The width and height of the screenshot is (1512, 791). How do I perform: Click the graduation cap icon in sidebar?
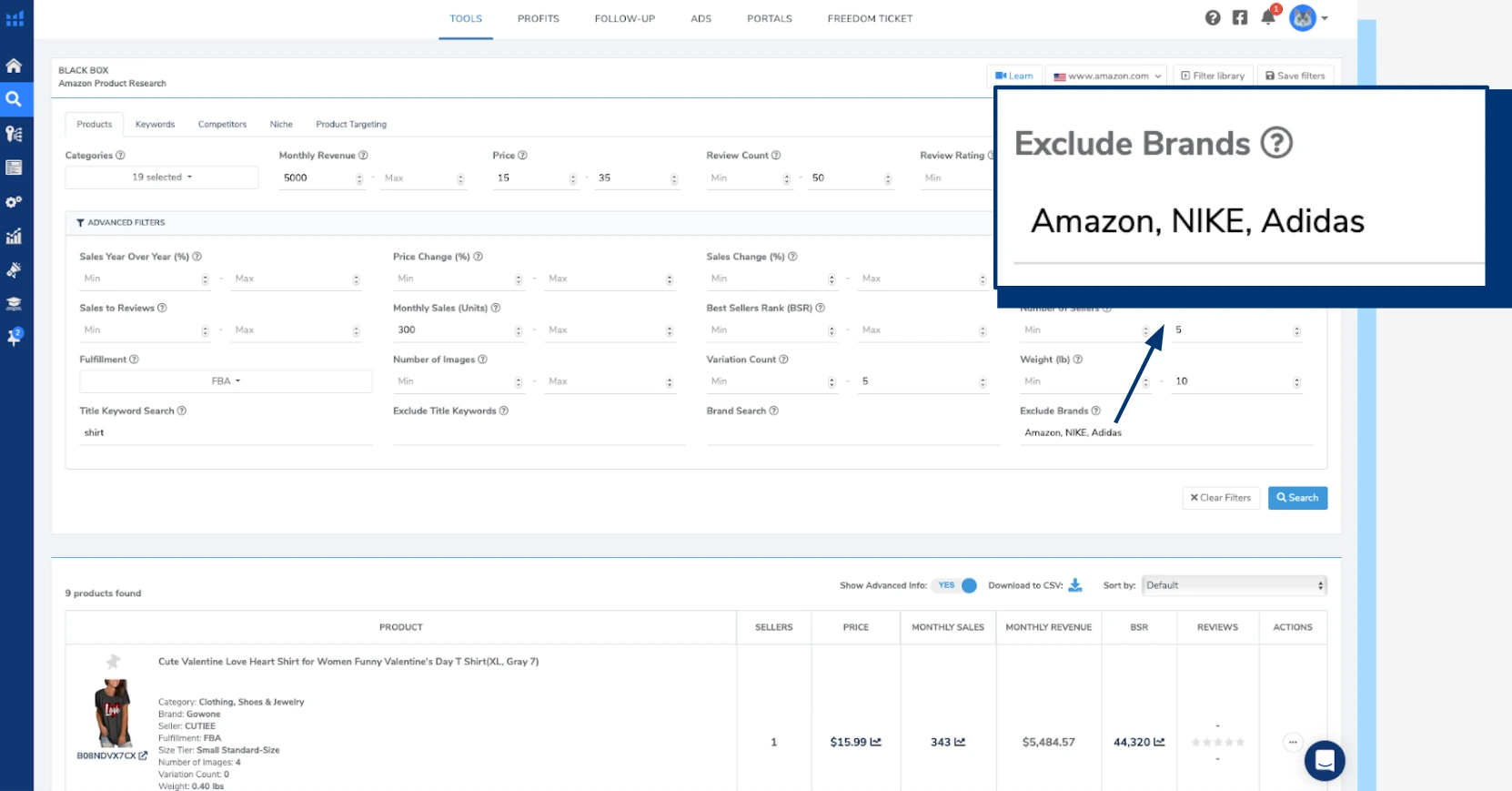click(14, 304)
